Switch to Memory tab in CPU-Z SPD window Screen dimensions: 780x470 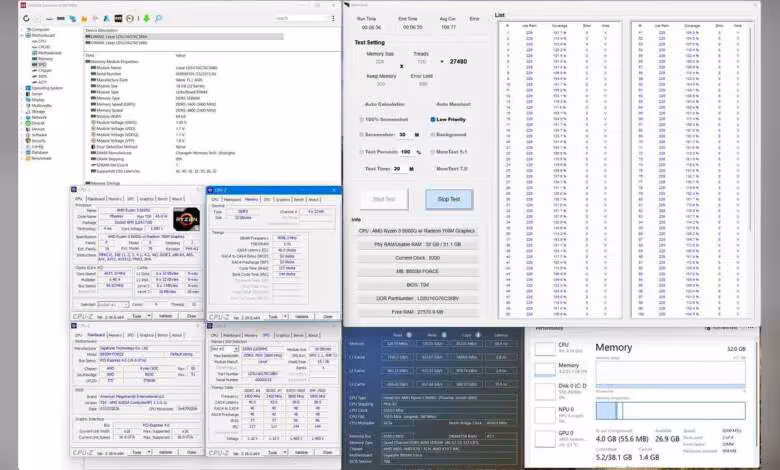[x=251, y=335]
